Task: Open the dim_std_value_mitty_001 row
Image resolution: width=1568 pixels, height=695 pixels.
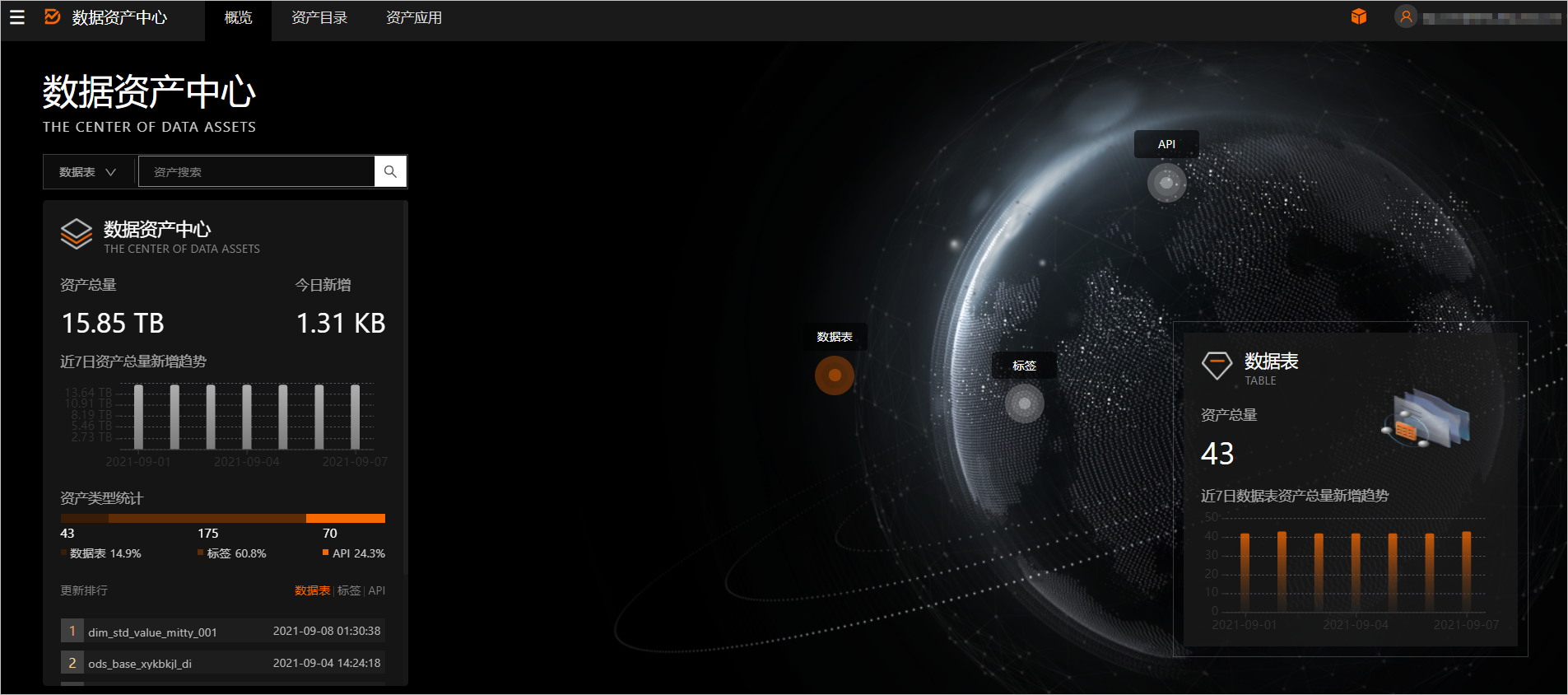Action: point(223,631)
